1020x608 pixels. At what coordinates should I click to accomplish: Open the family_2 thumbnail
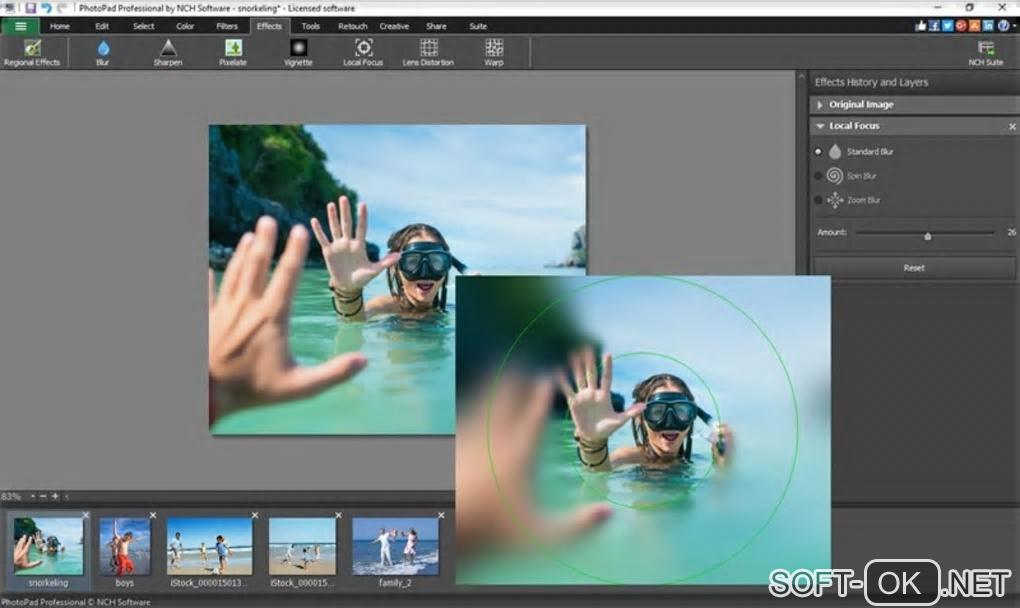[395, 546]
